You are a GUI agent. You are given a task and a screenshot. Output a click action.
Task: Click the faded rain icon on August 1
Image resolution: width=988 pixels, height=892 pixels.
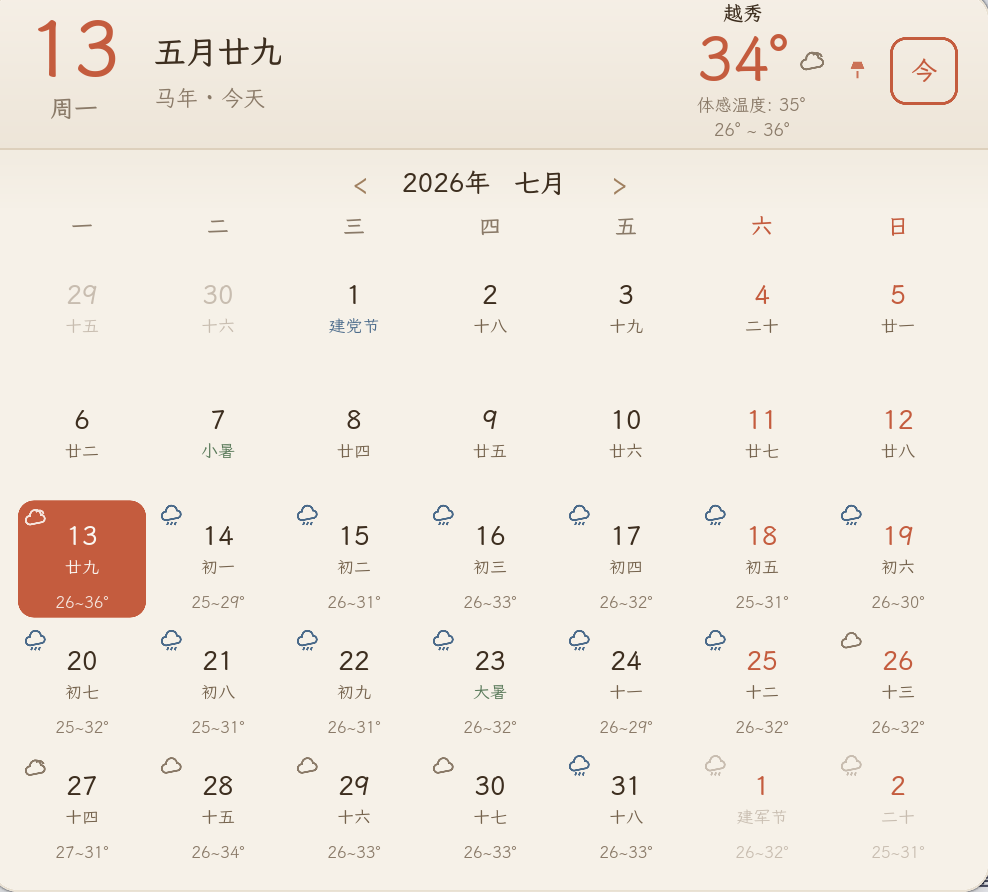pos(715,765)
